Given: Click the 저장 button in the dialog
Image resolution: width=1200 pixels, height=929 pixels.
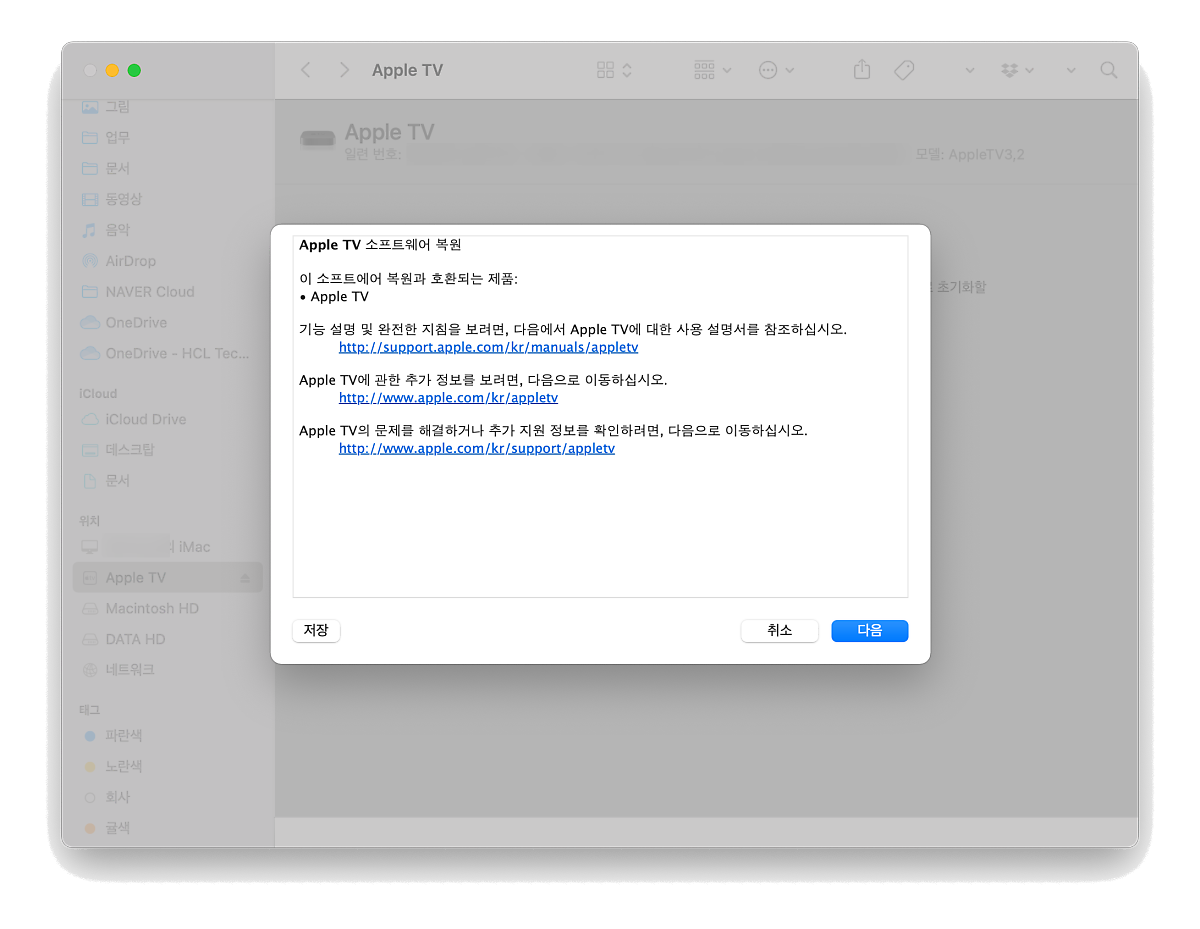Looking at the screenshot, I should 316,631.
